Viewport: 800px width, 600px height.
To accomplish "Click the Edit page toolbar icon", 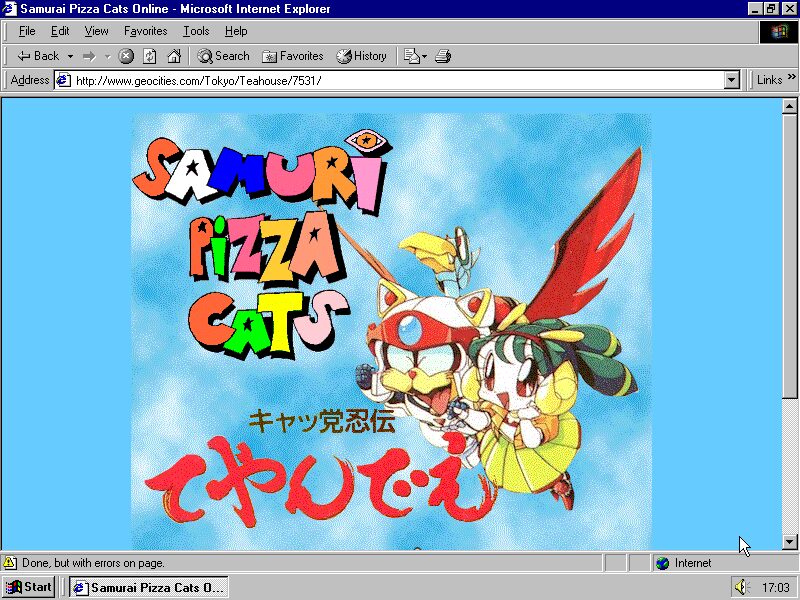I will coord(411,56).
